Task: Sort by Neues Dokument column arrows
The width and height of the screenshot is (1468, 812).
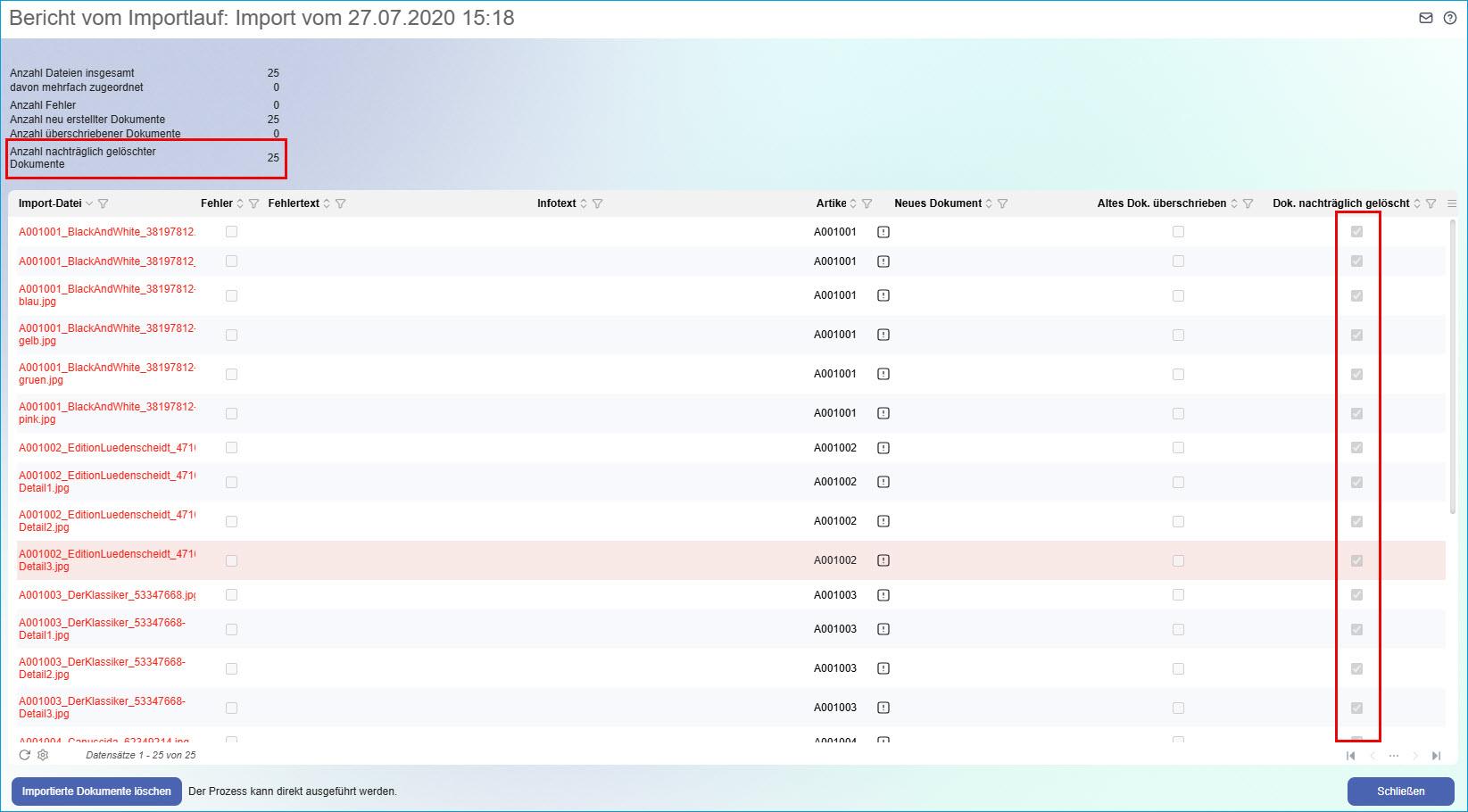Action: coord(989,203)
